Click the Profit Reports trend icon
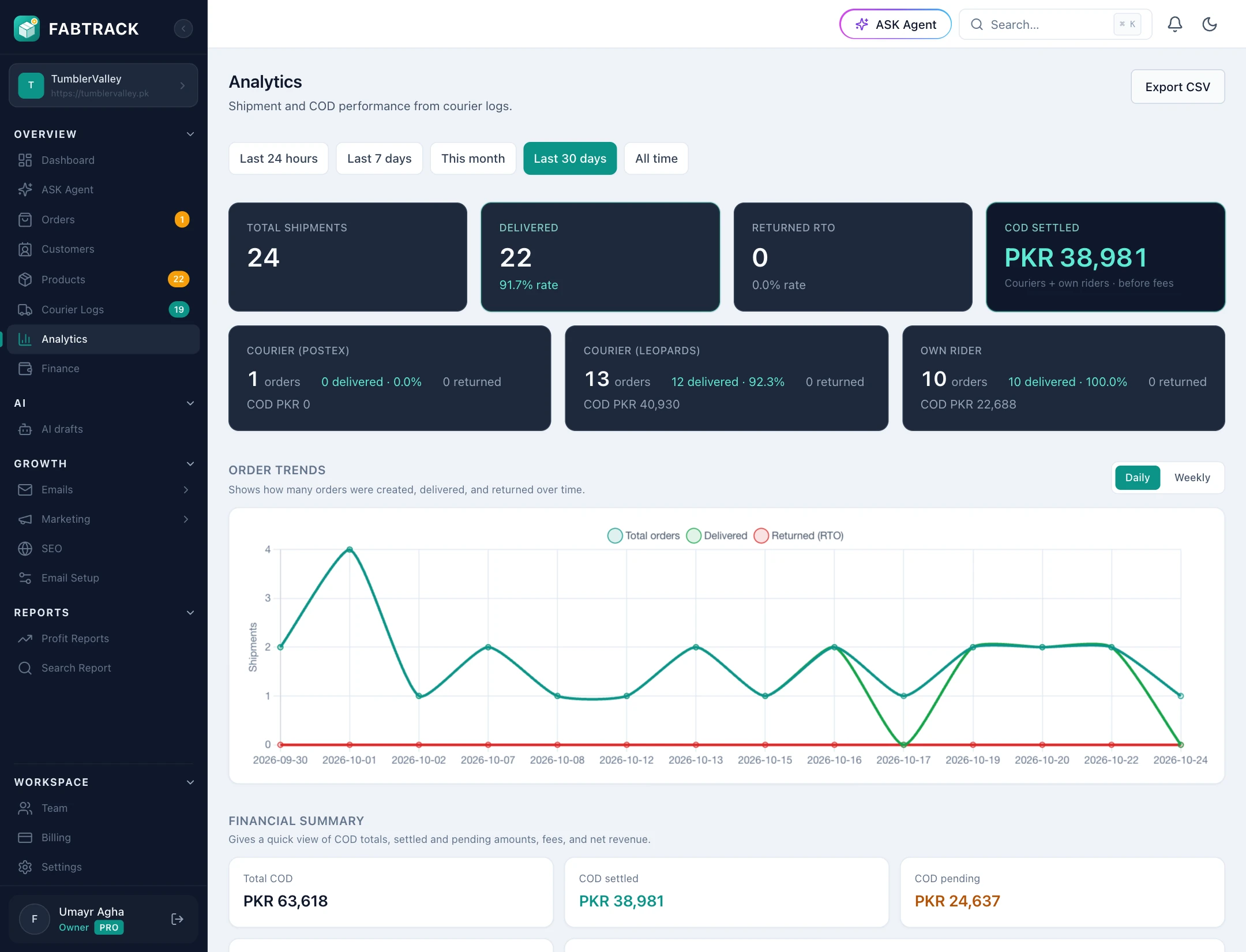Viewport: 1246px width, 952px height. pos(25,638)
